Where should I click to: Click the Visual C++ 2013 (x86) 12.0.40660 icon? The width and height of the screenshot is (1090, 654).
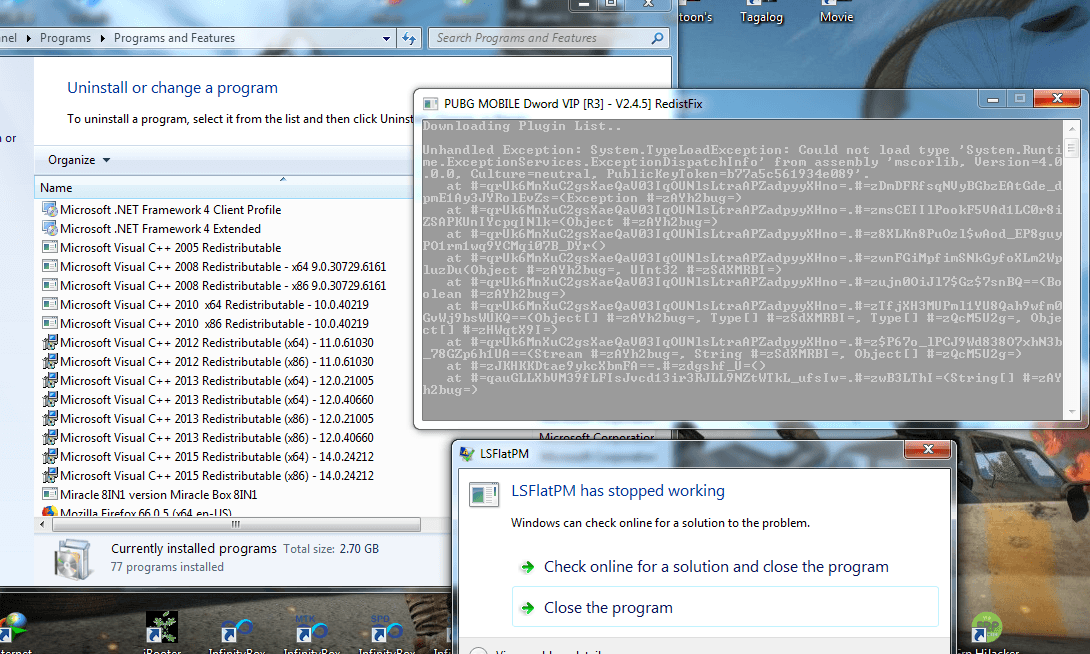click(x=49, y=437)
